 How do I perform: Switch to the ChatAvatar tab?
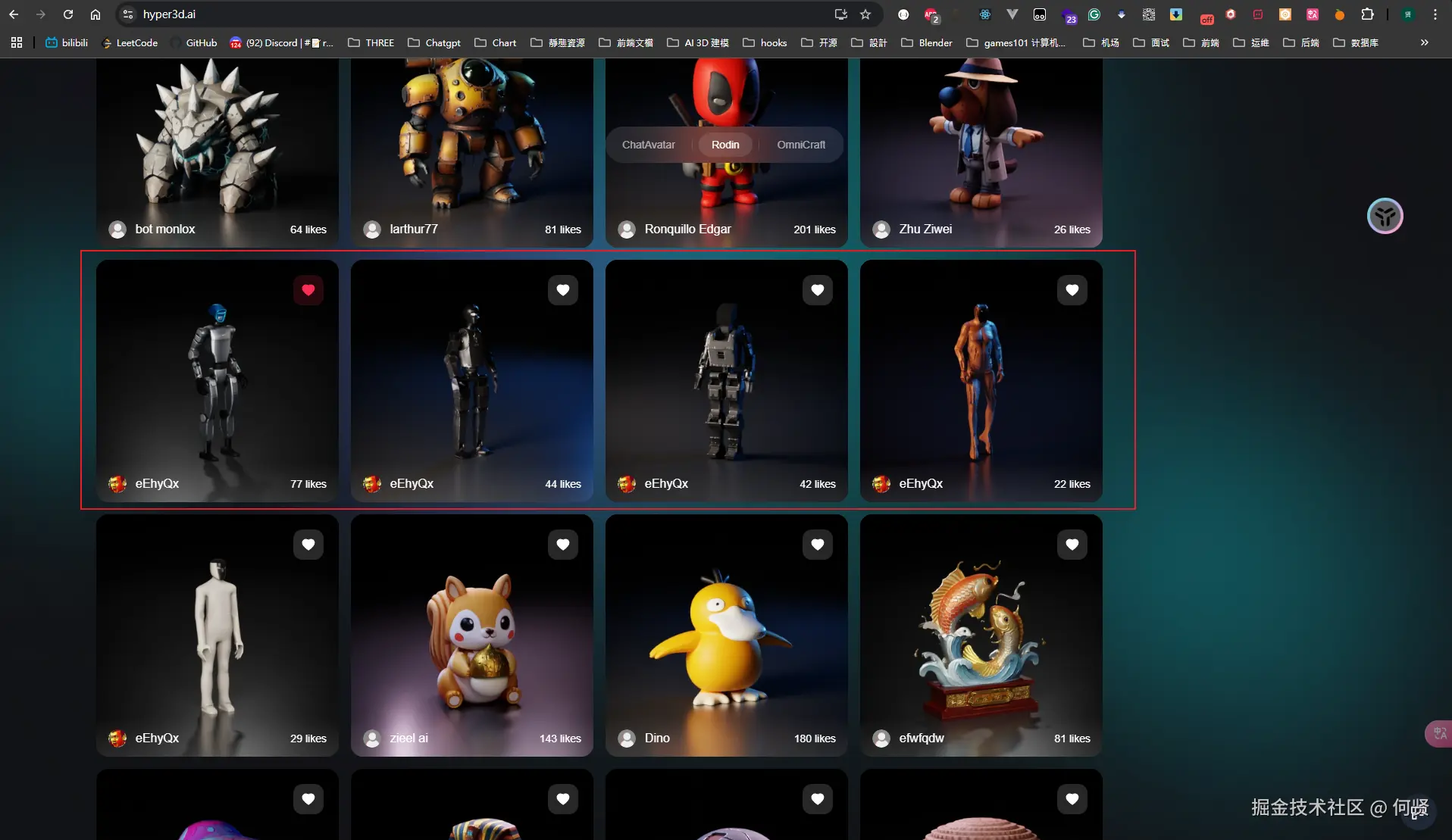coord(649,145)
